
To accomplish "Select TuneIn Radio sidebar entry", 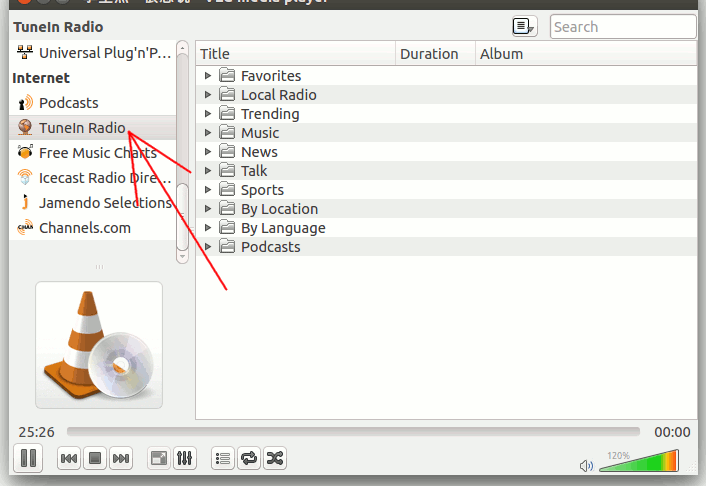I will click(x=93, y=128).
